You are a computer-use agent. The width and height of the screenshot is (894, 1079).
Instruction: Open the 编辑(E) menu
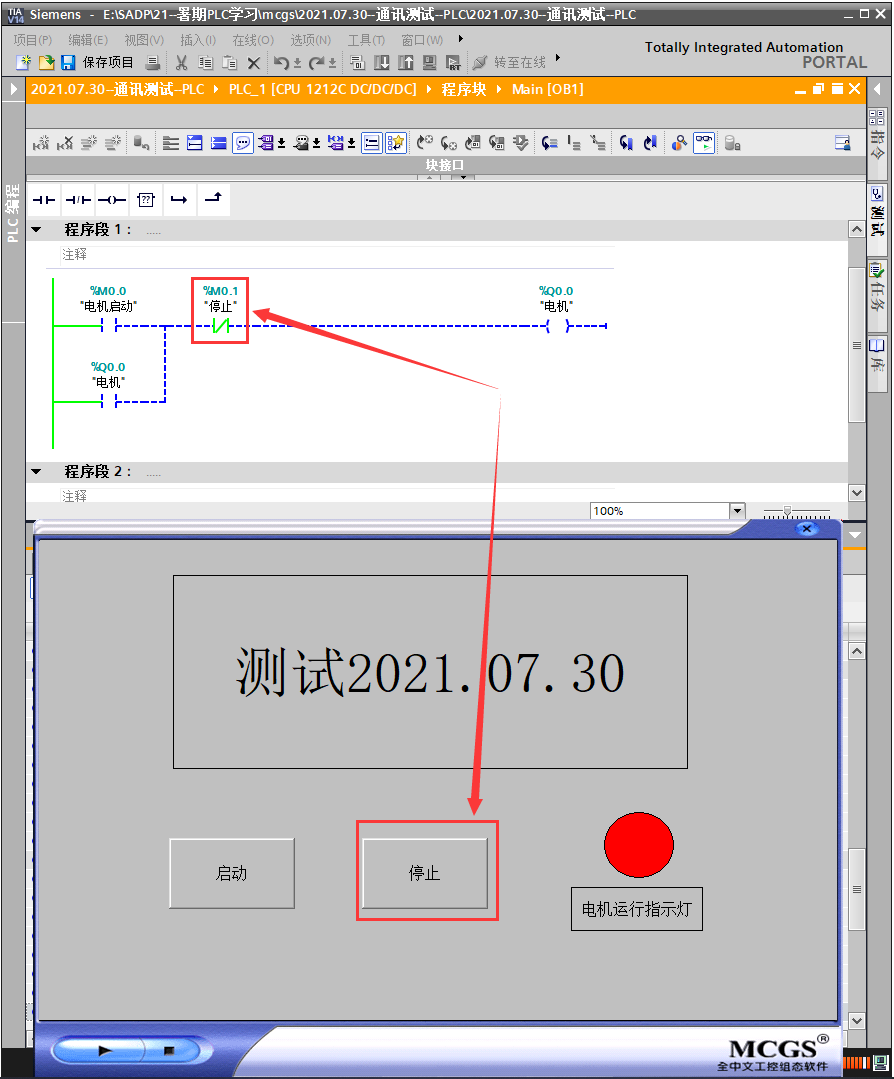click(88, 40)
